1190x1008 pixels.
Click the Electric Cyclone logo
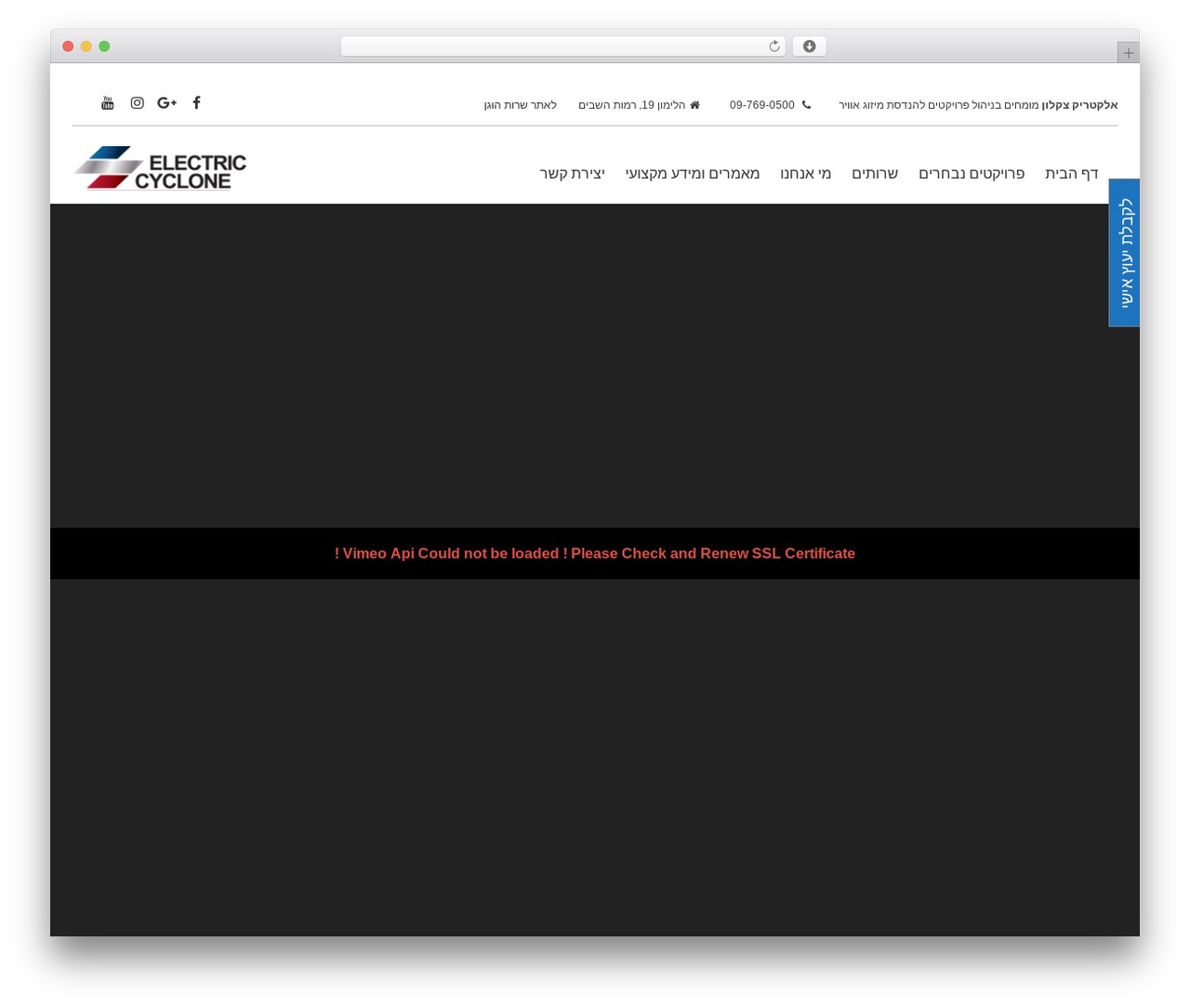point(160,168)
